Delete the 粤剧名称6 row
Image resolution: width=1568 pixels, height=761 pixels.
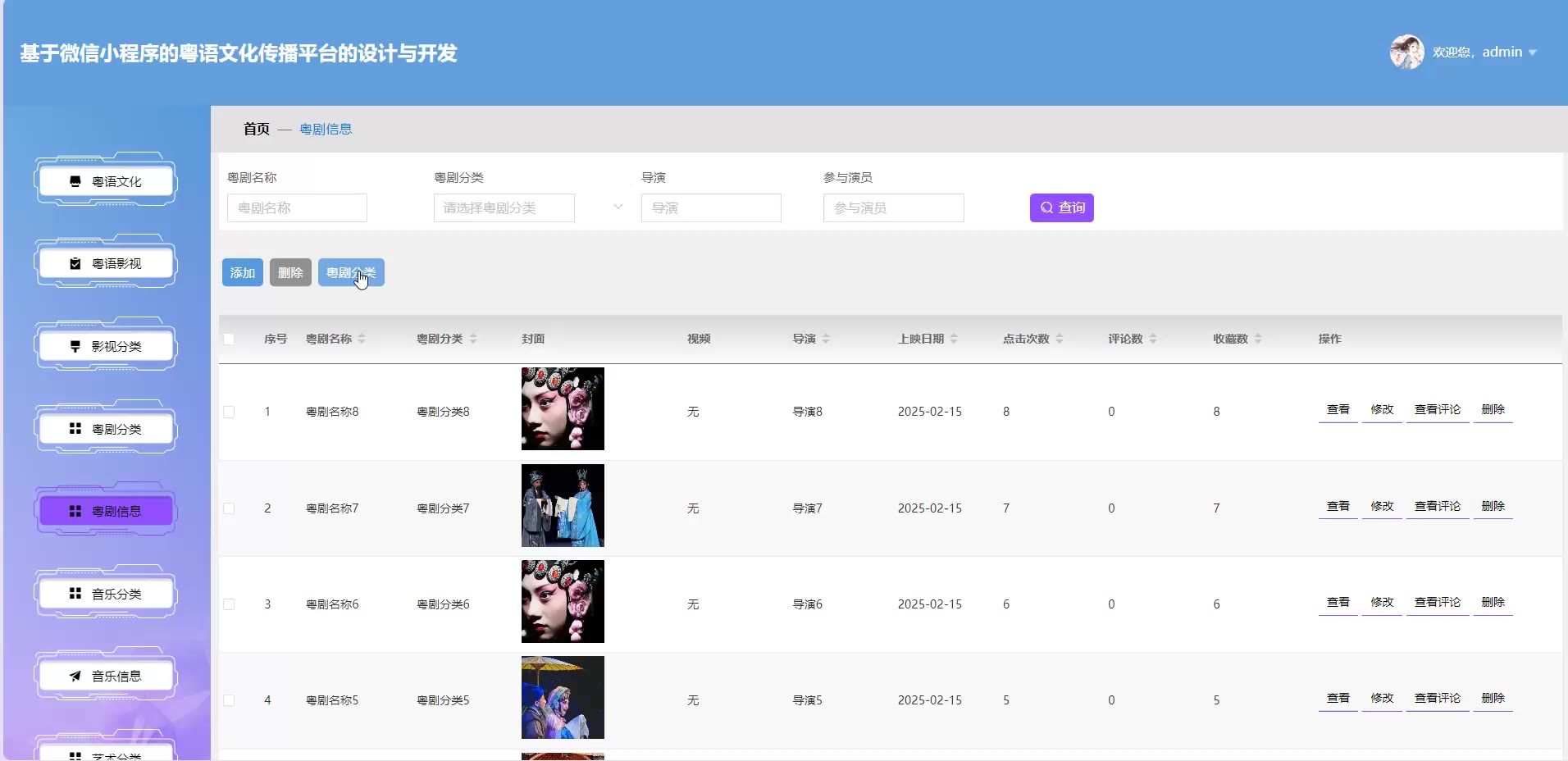[1493, 602]
